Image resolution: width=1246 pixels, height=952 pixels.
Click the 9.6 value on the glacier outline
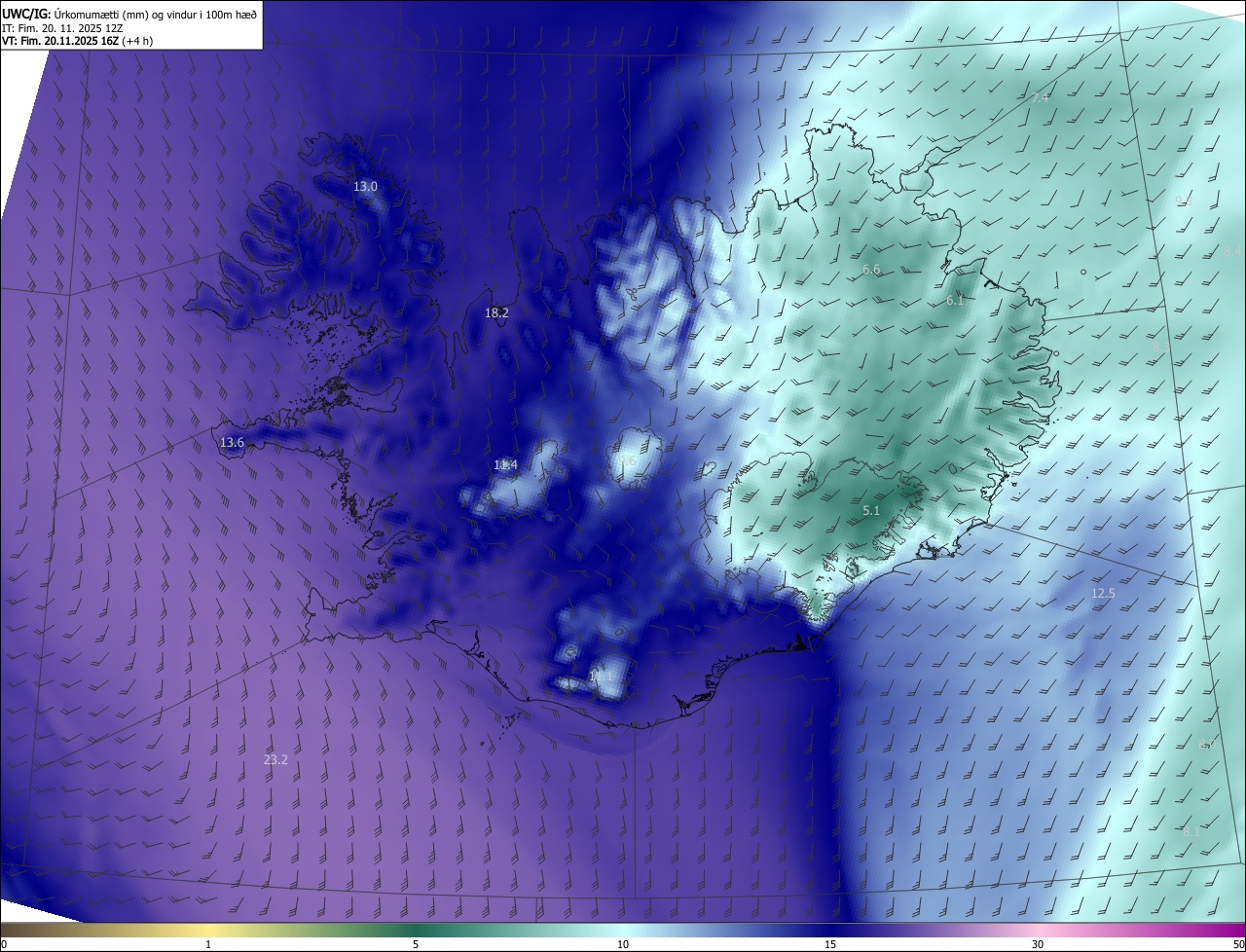click(627, 461)
